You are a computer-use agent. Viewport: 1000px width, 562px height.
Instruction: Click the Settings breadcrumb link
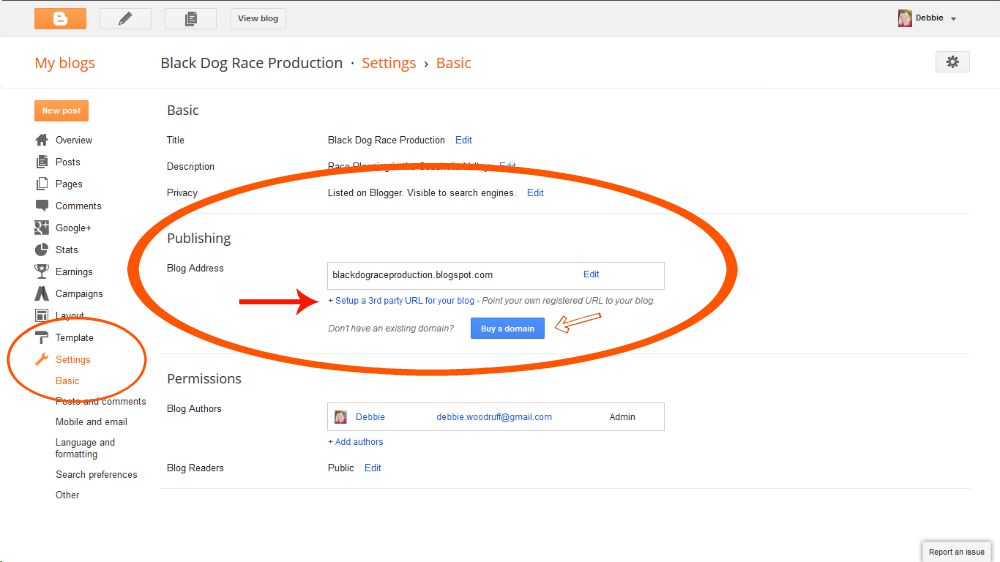pos(388,63)
